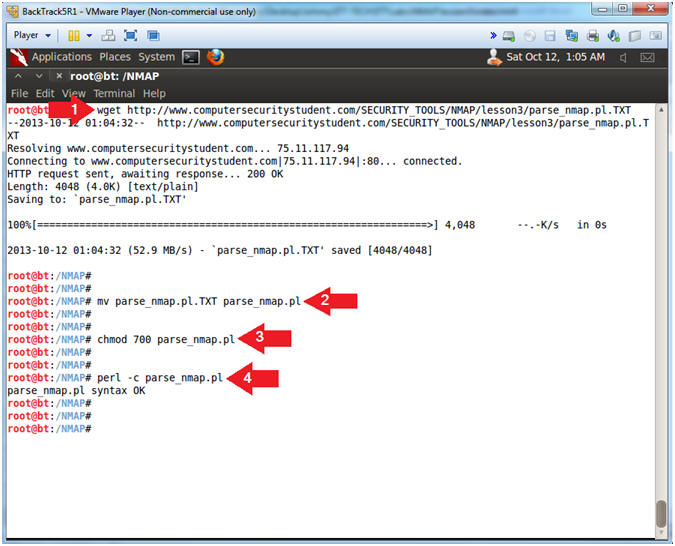Enter full screen mode in VMware Player
This screenshot has width=675, height=546.
click(x=130, y=36)
